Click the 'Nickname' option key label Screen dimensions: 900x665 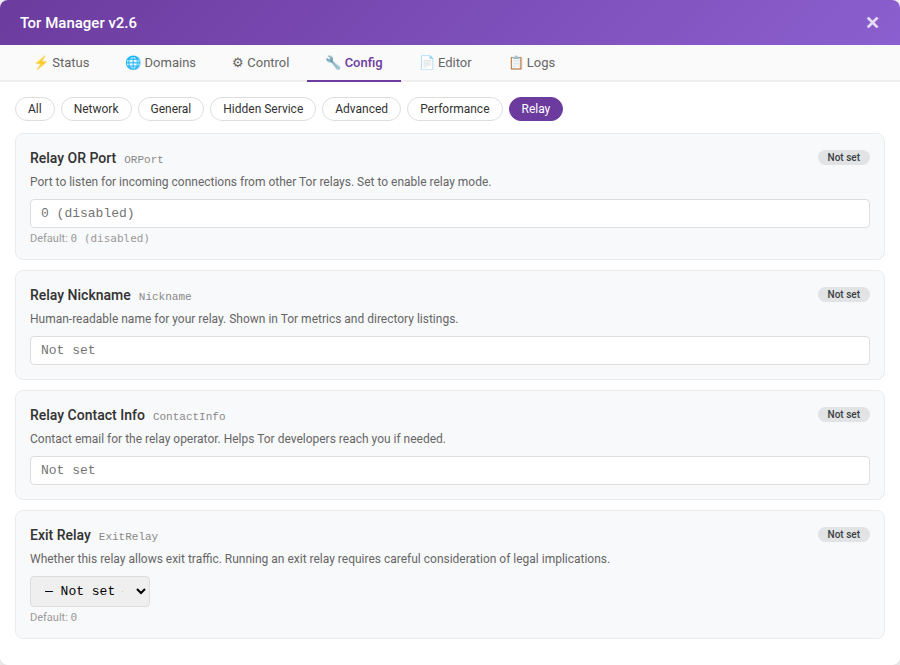pyautogui.click(x=165, y=297)
